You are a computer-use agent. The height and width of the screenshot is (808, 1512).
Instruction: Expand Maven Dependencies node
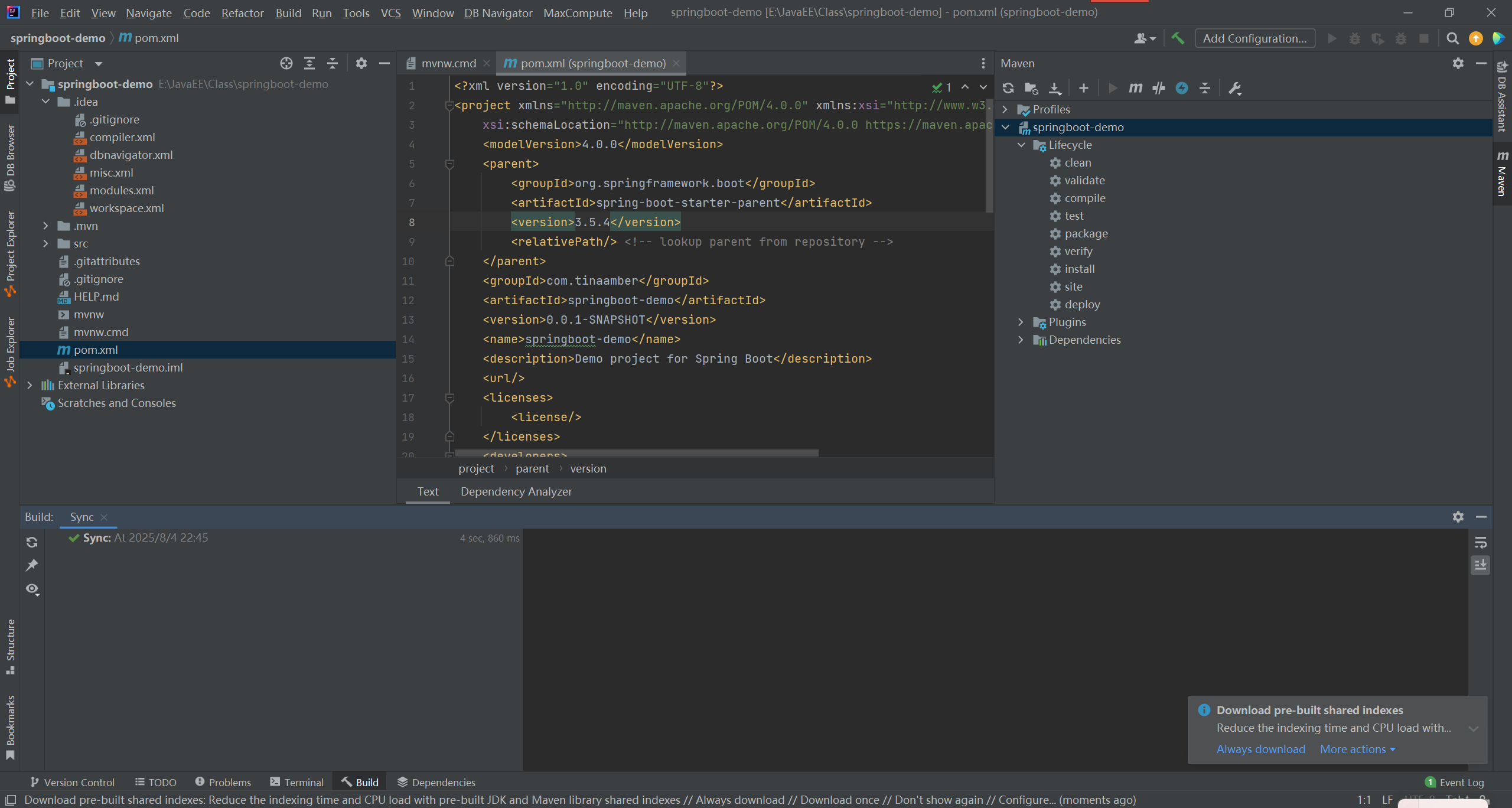coord(1021,340)
